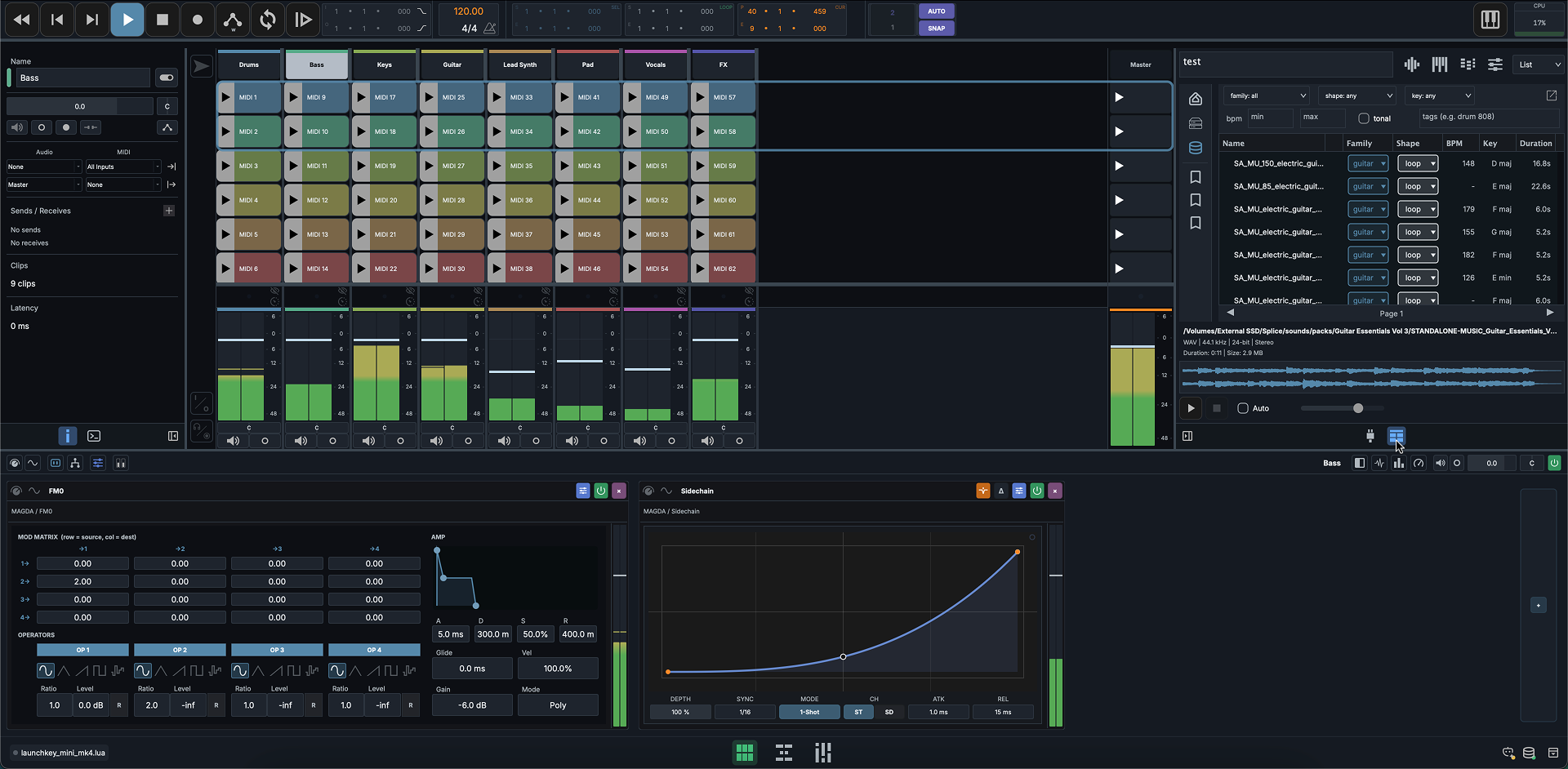This screenshot has width=1568, height=769.
Task: Open the browser in a separate window via the pop-out icon
Action: 1552,96
